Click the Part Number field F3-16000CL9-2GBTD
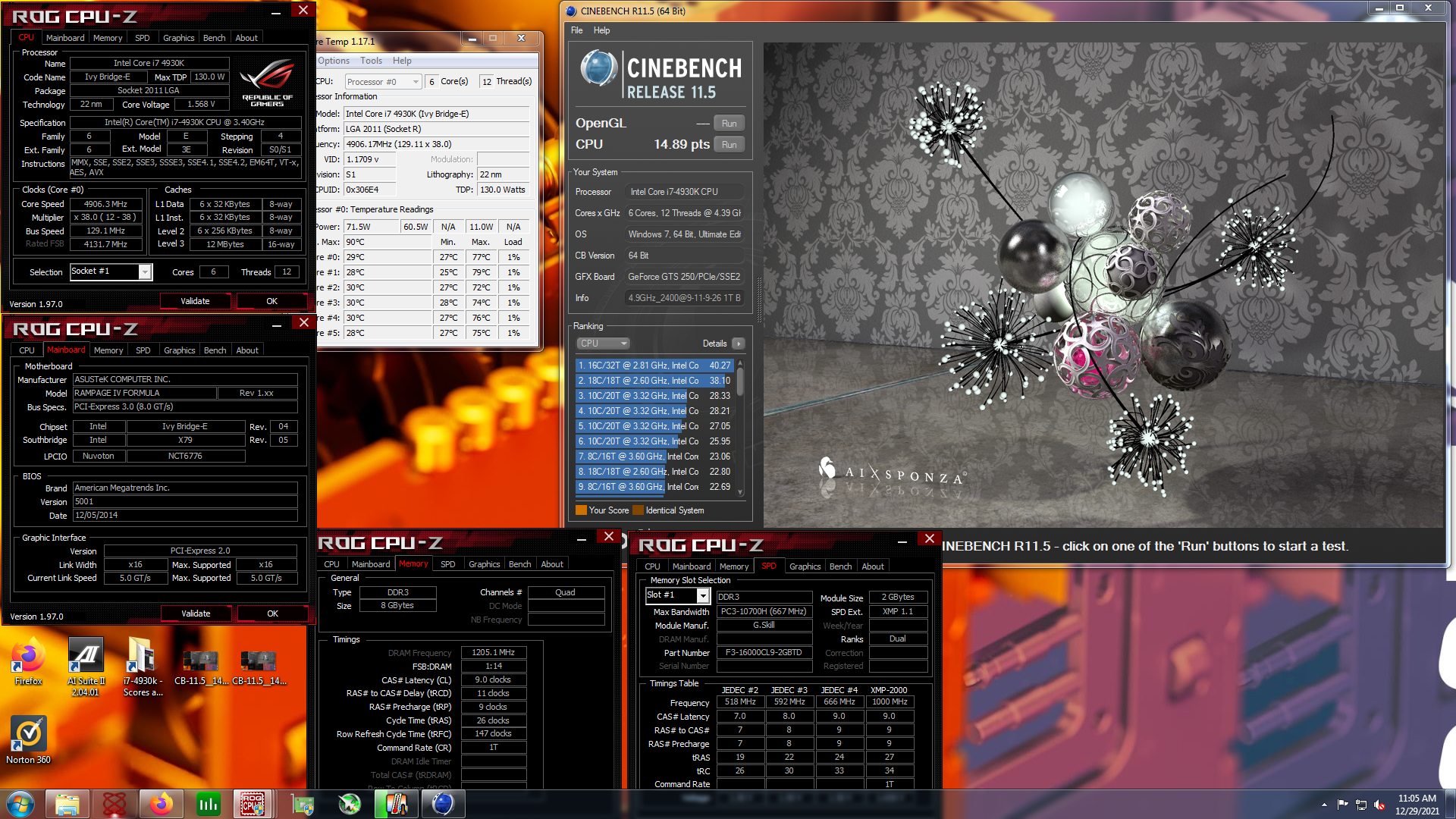 (764, 652)
